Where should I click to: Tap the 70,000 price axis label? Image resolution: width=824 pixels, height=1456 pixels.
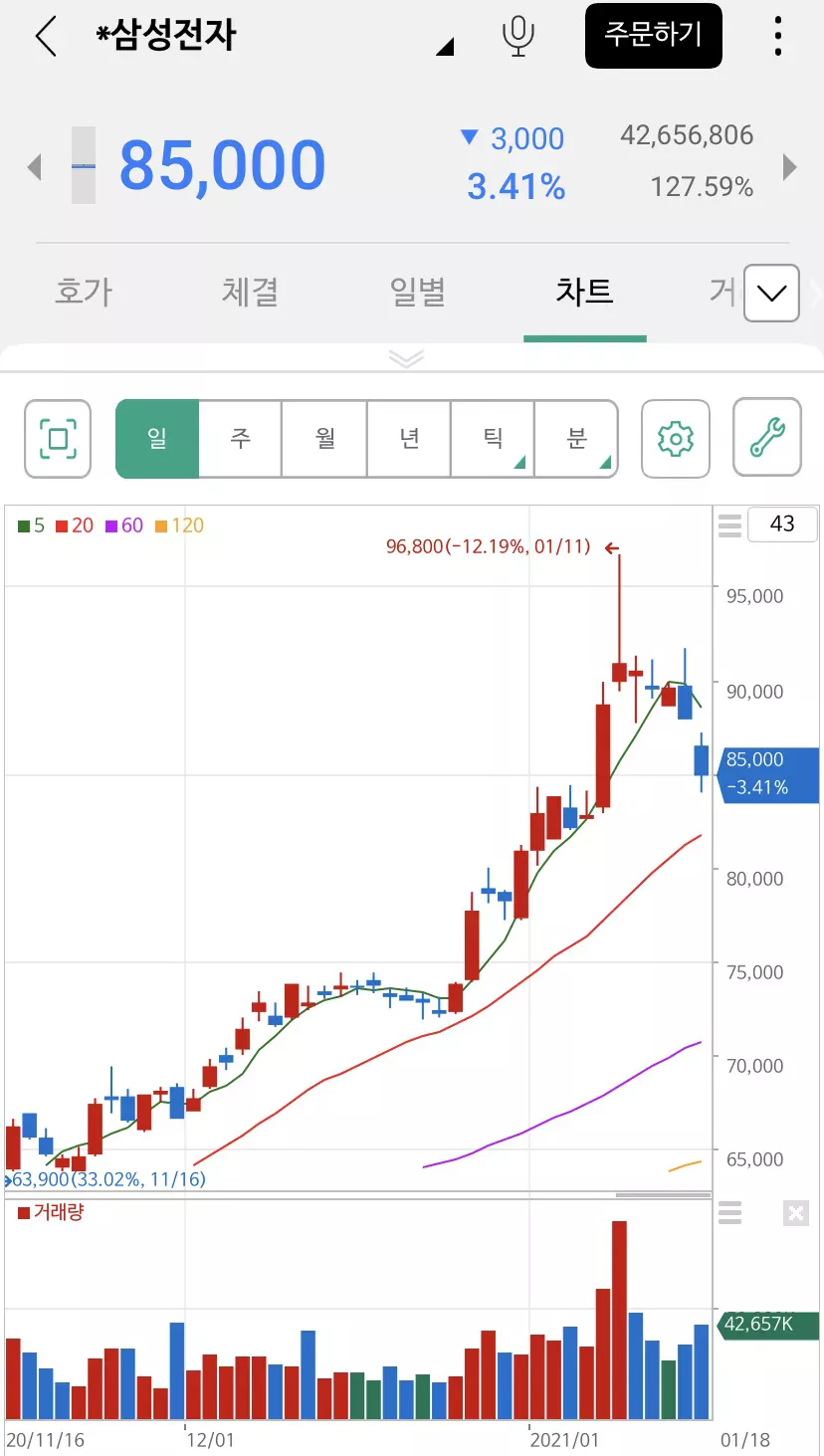pyautogui.click(x=754, y=1066)
